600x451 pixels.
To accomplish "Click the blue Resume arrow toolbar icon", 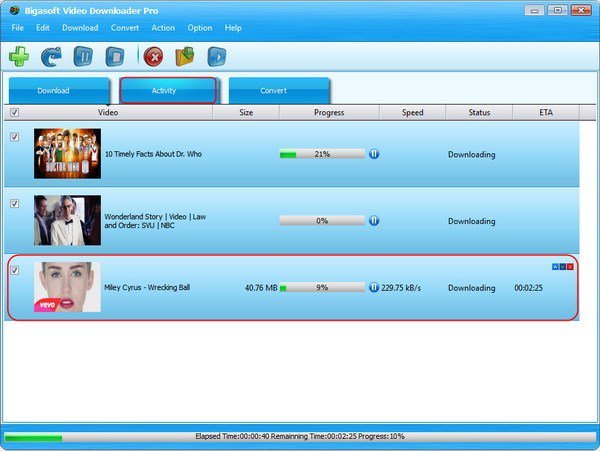I will click(51, 57).
